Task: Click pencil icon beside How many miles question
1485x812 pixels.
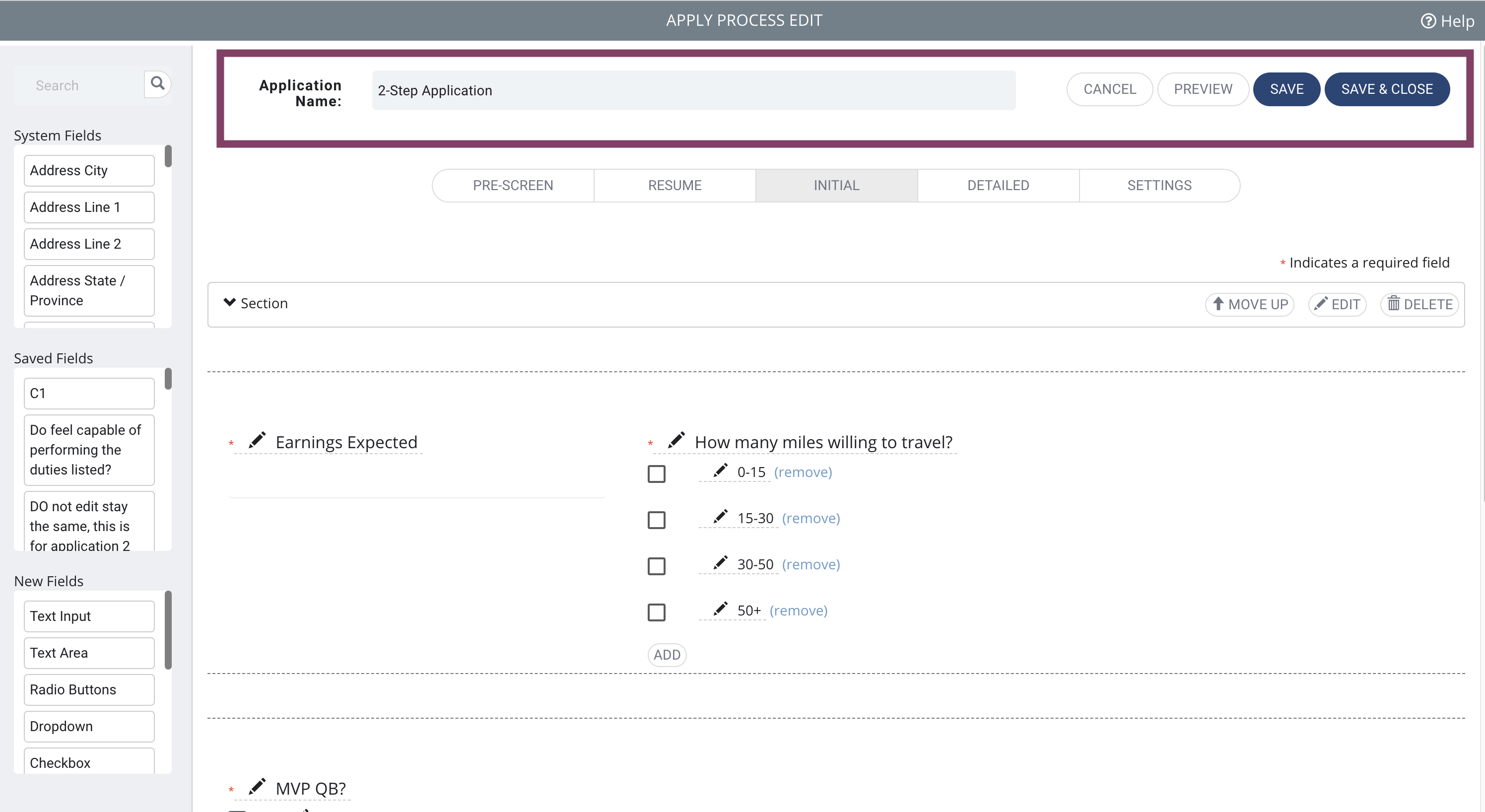Action: (676, 440)
